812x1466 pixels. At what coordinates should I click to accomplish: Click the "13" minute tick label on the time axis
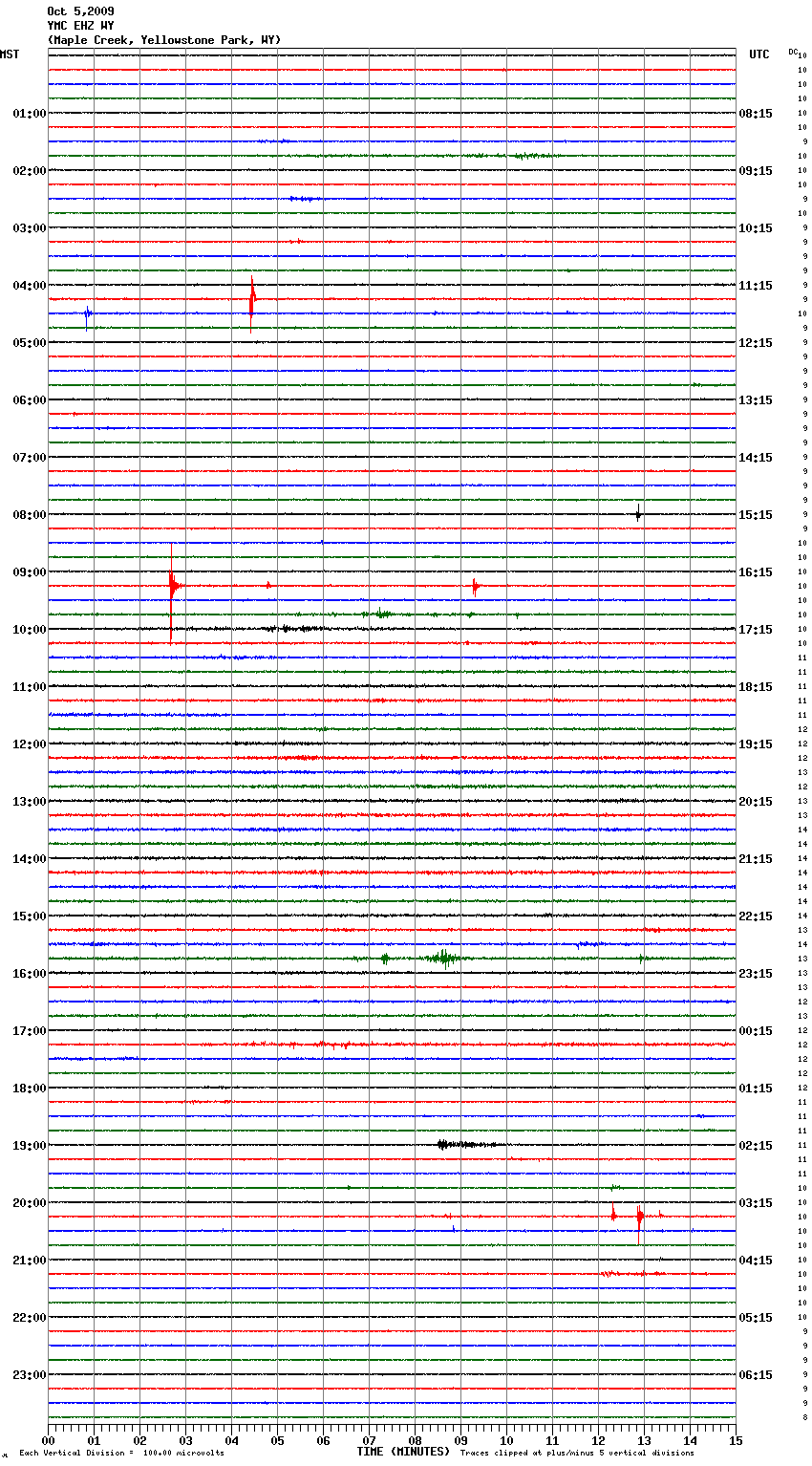(x=644, y=1440)
